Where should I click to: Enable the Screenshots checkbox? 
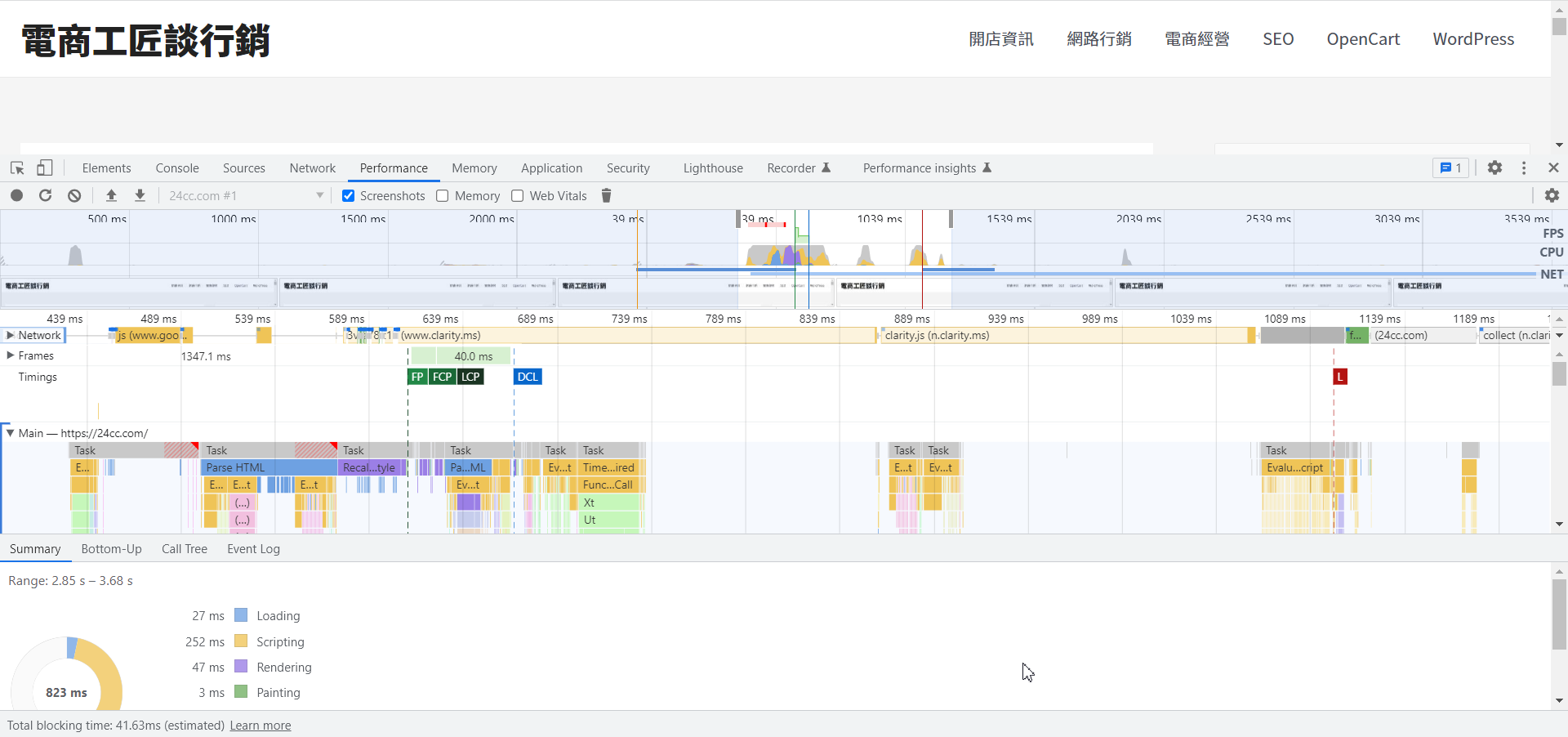click(349, 196)
